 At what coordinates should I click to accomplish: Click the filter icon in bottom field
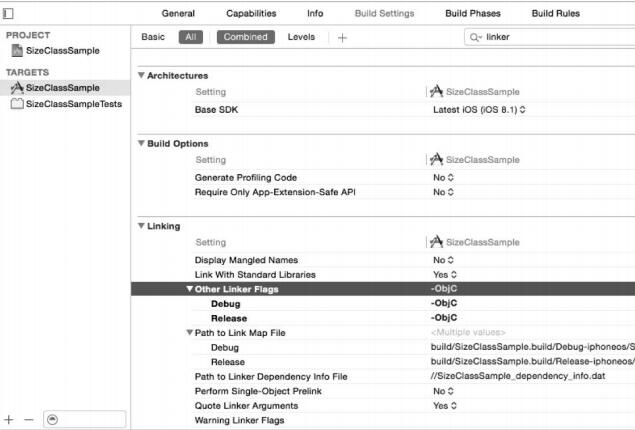tap(52, 419)
